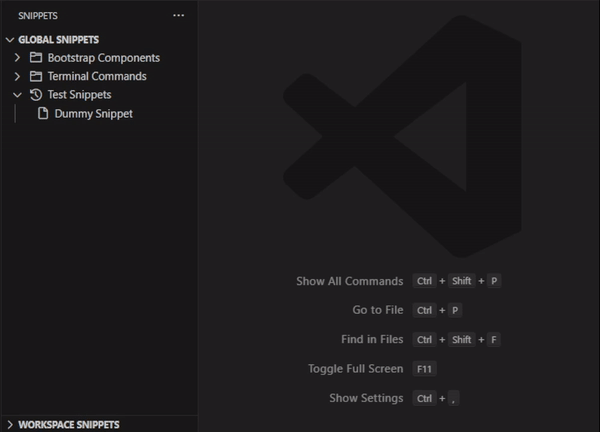
Task: Collapse the Test Snippets folder
Action: pos(17,95)
